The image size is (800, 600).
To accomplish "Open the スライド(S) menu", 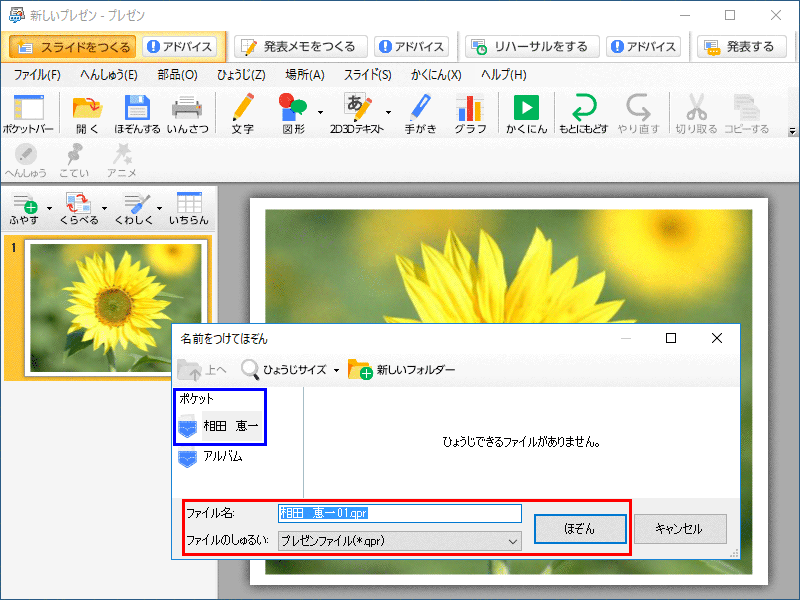I will (367, 75).
